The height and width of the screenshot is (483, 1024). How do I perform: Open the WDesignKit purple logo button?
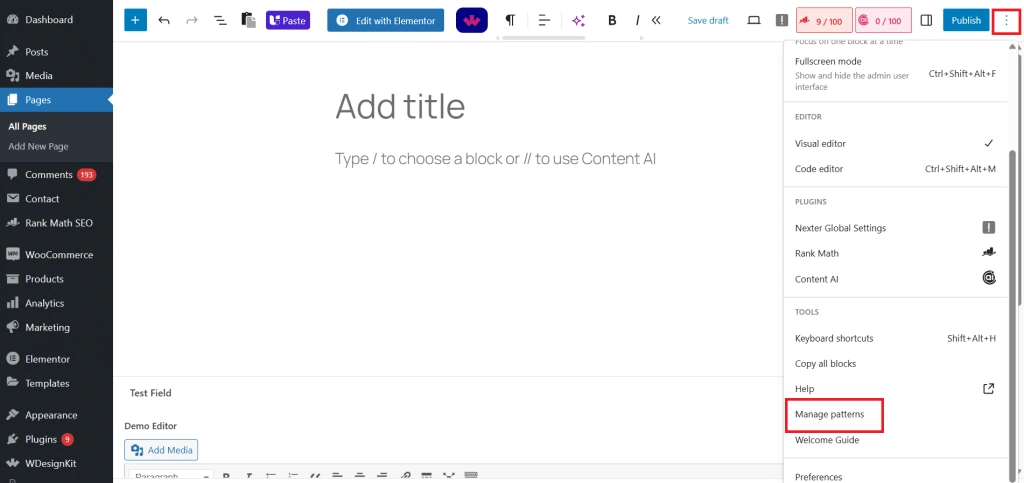[471, 20]
